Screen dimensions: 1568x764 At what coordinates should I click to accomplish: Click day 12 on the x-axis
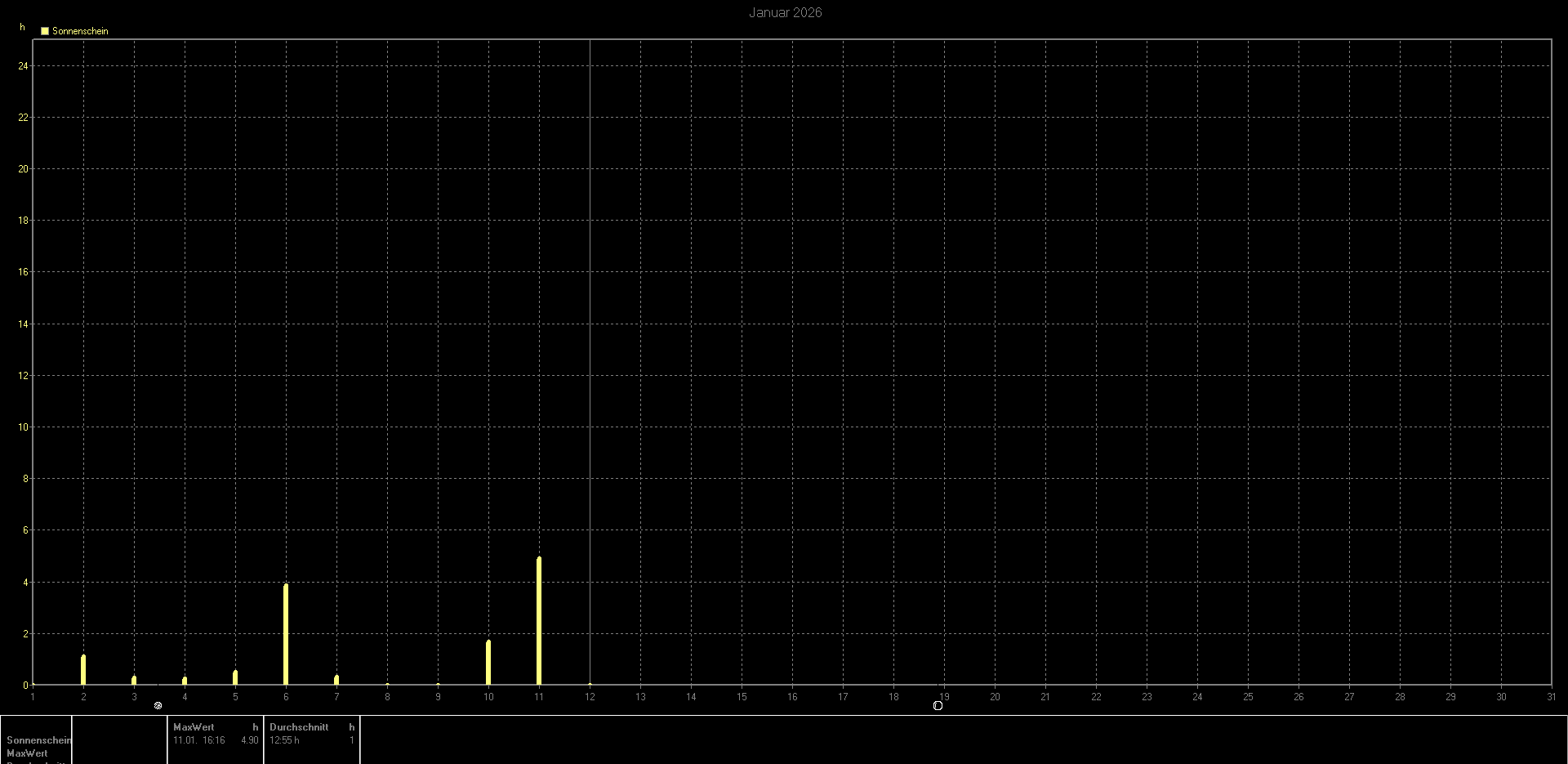pos(590,697)
